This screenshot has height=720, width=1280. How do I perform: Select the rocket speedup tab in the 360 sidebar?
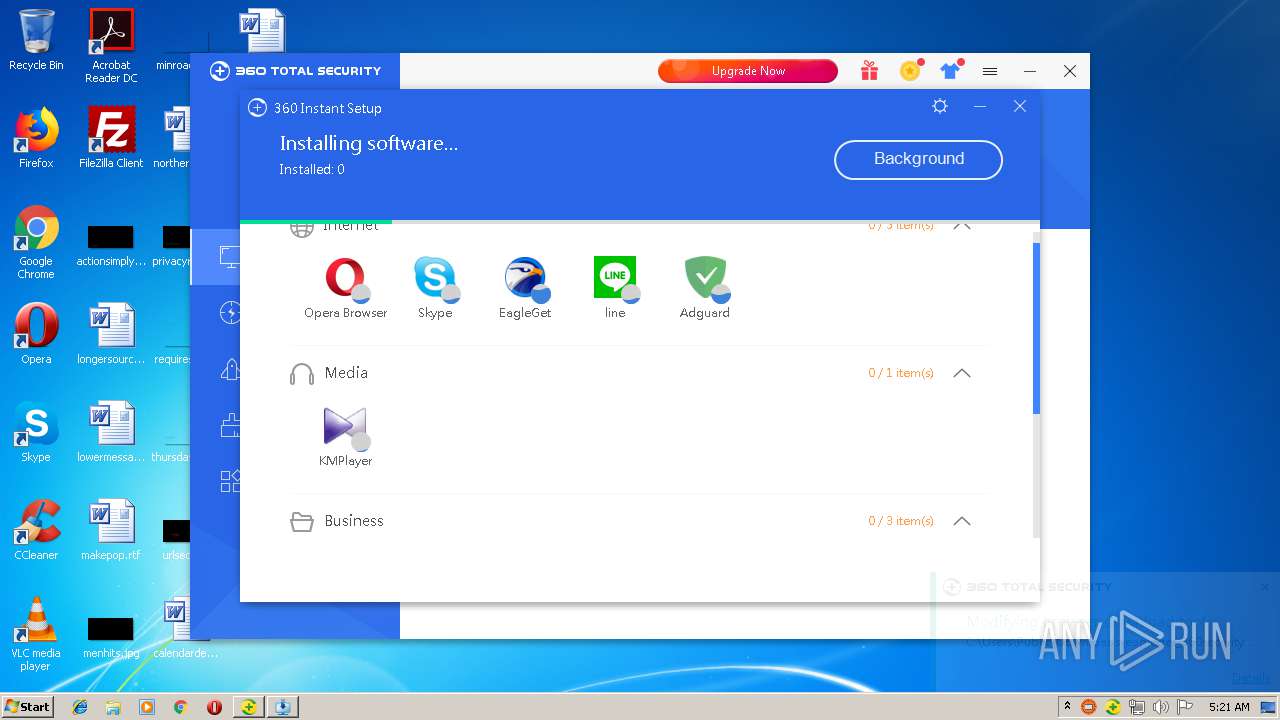(x=230, y=369)
